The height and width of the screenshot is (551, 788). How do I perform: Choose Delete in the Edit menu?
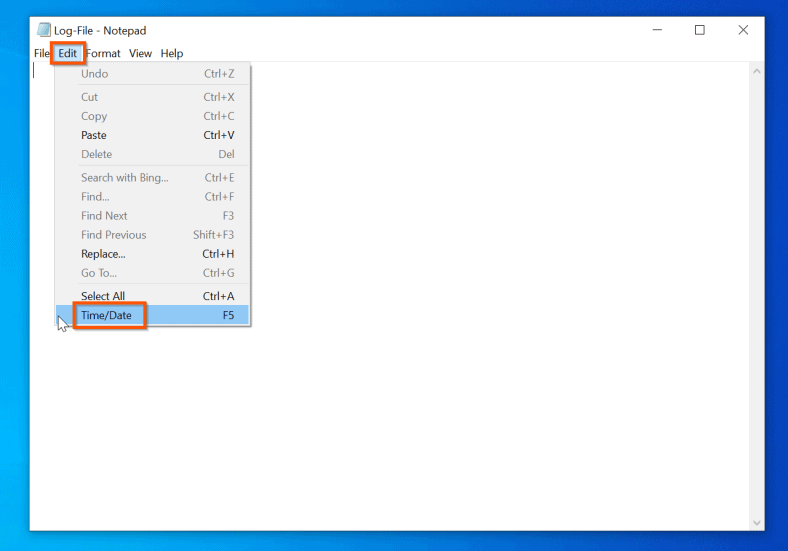pos(152,154)
